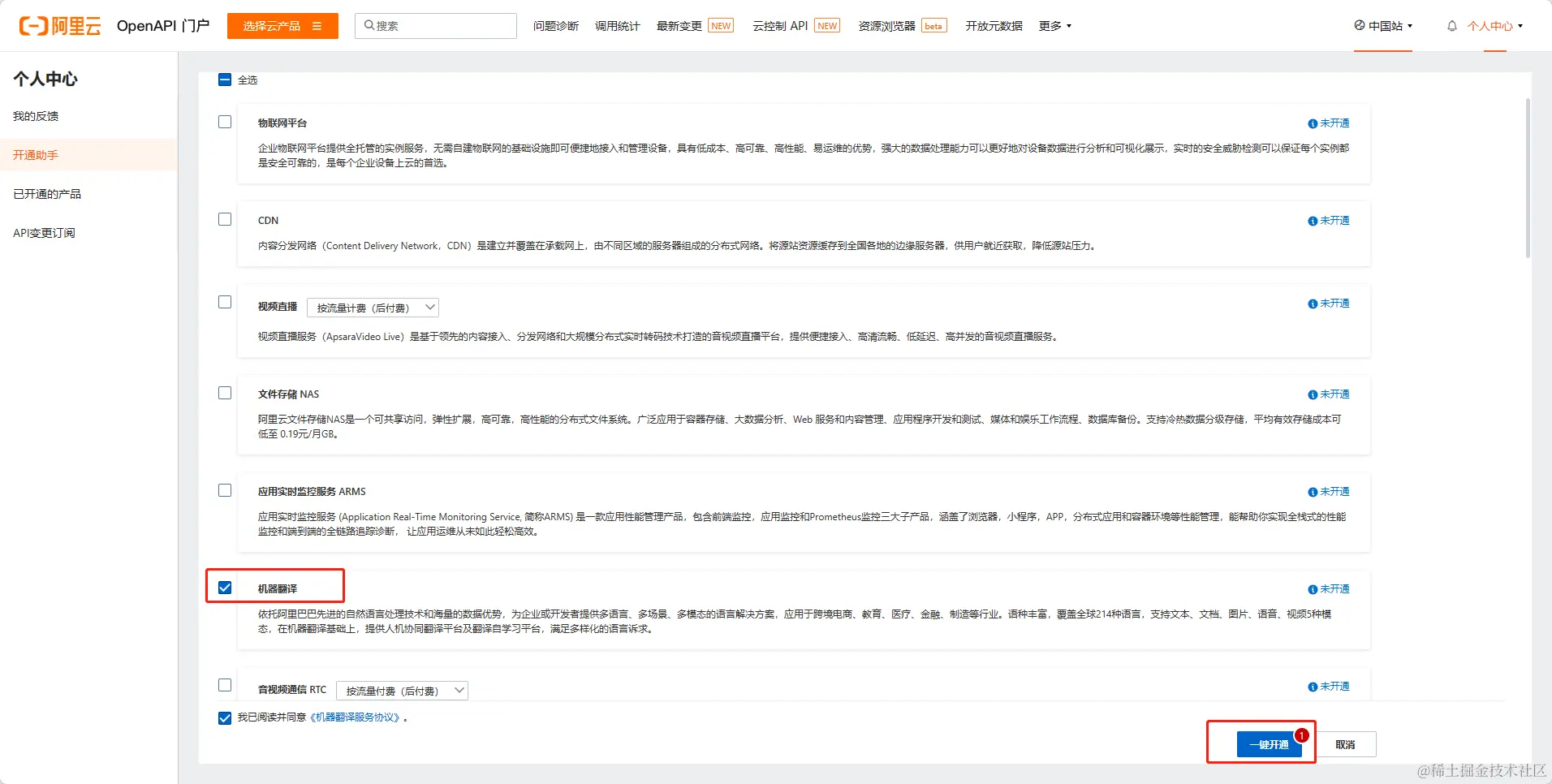Click the info icon for 视频直播 status

pos(1313,304)
